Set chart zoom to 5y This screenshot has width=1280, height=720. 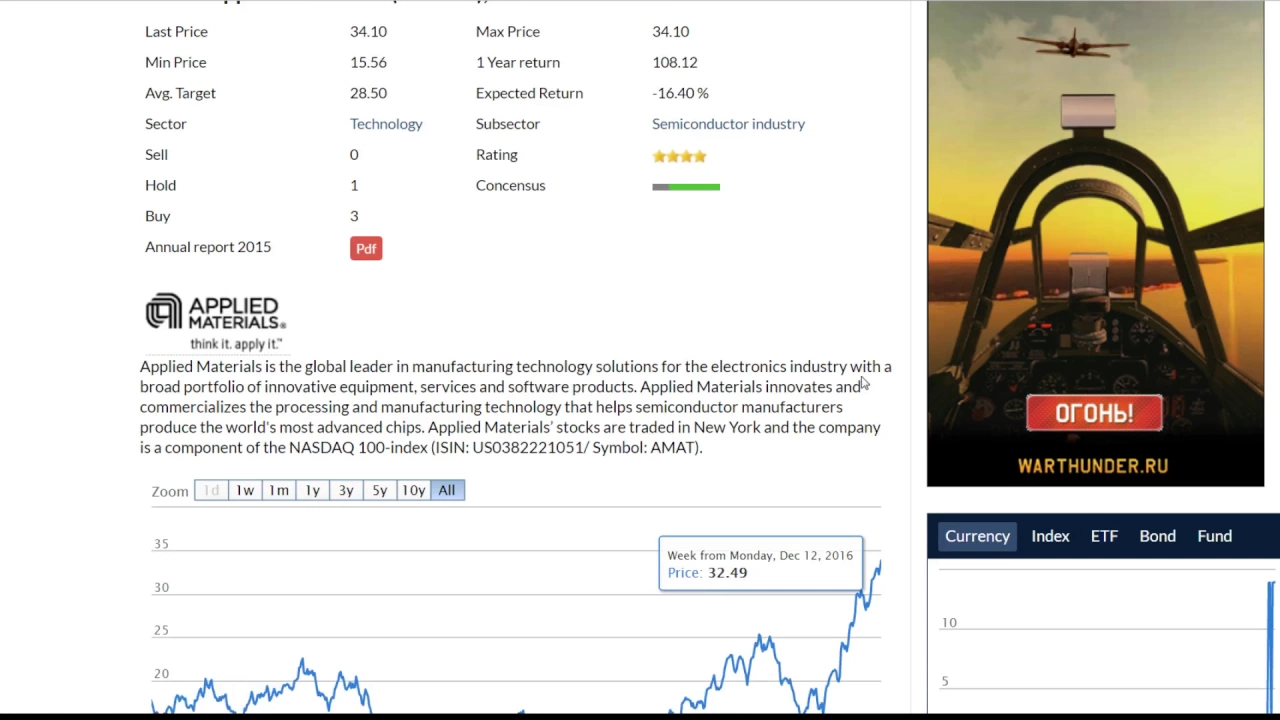tap(380, 490)
